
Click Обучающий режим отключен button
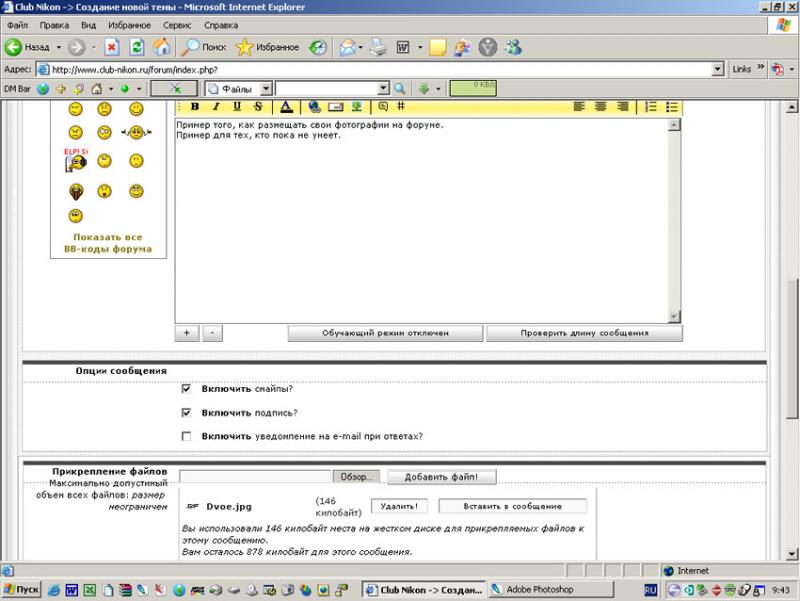pyautogui.click(x=385, y=333)
